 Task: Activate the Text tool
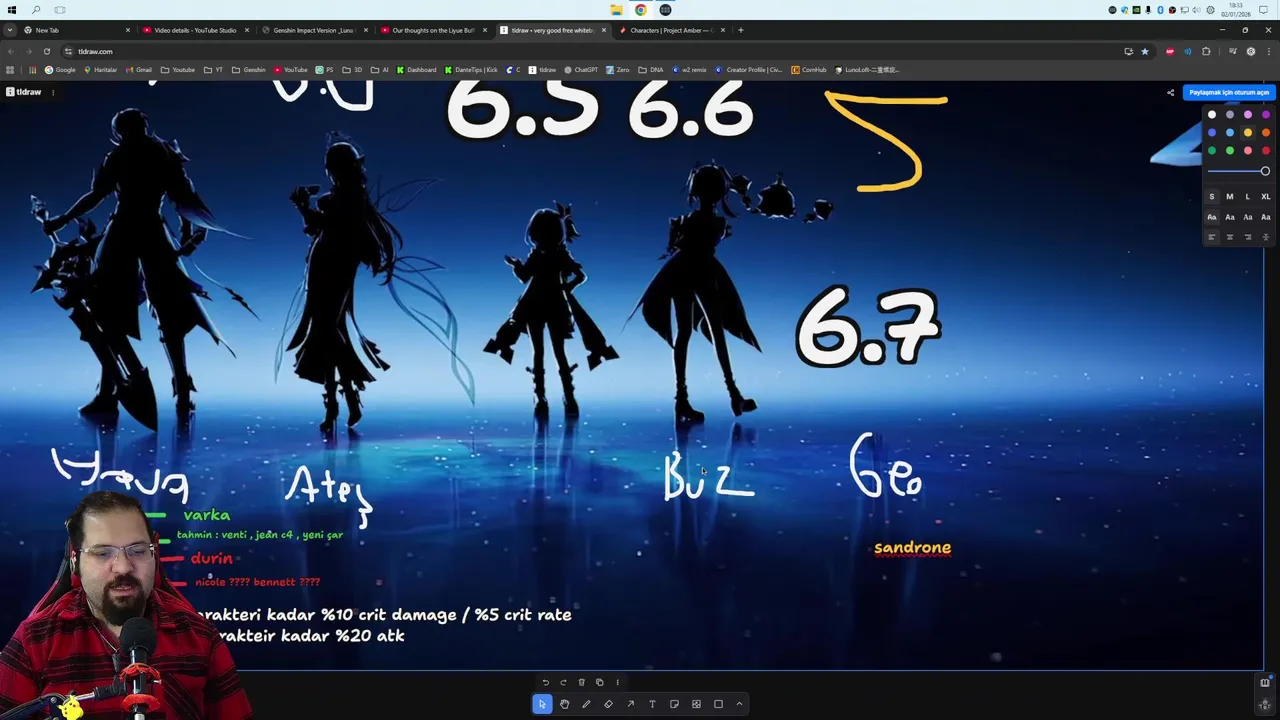tap(652, 704)
